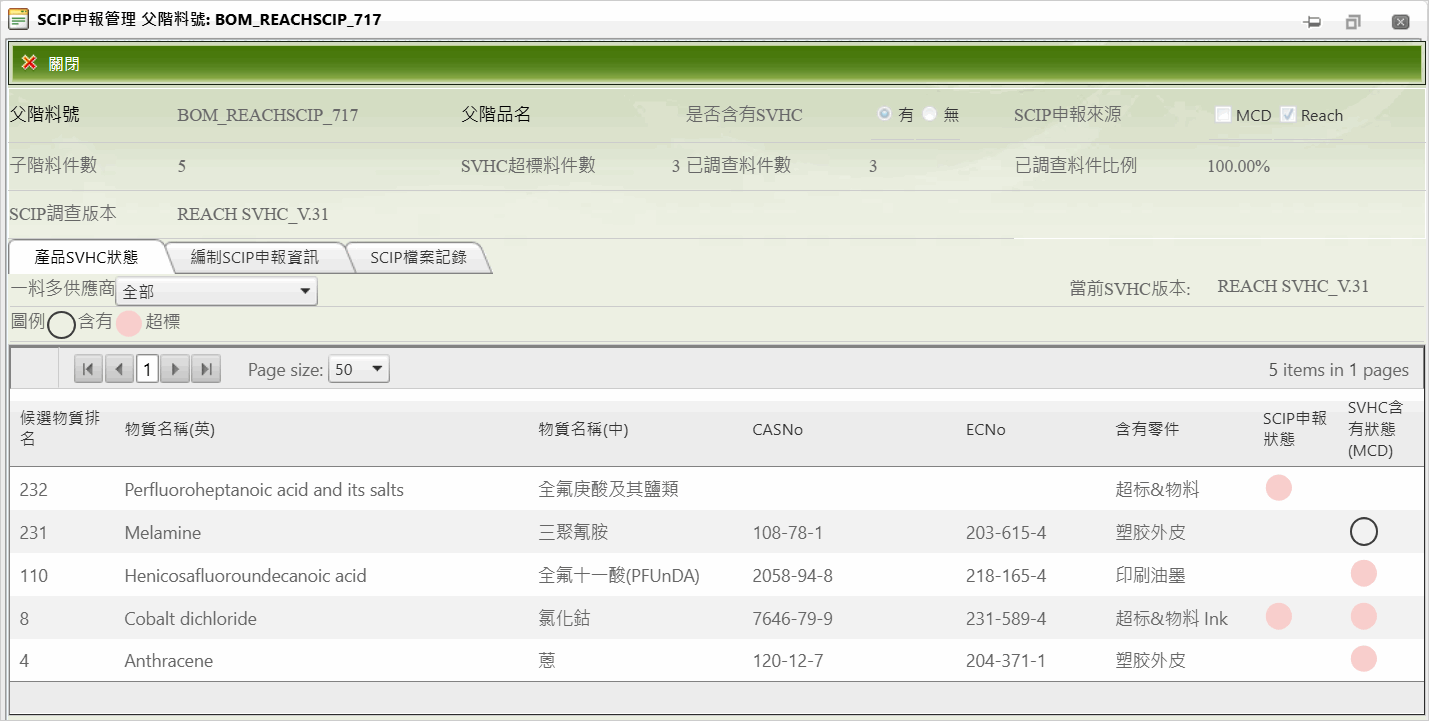Click the pin window icon
The height and width of the screenshot is (721, 1429).
pyautogui.click(x=1314, y=22)
